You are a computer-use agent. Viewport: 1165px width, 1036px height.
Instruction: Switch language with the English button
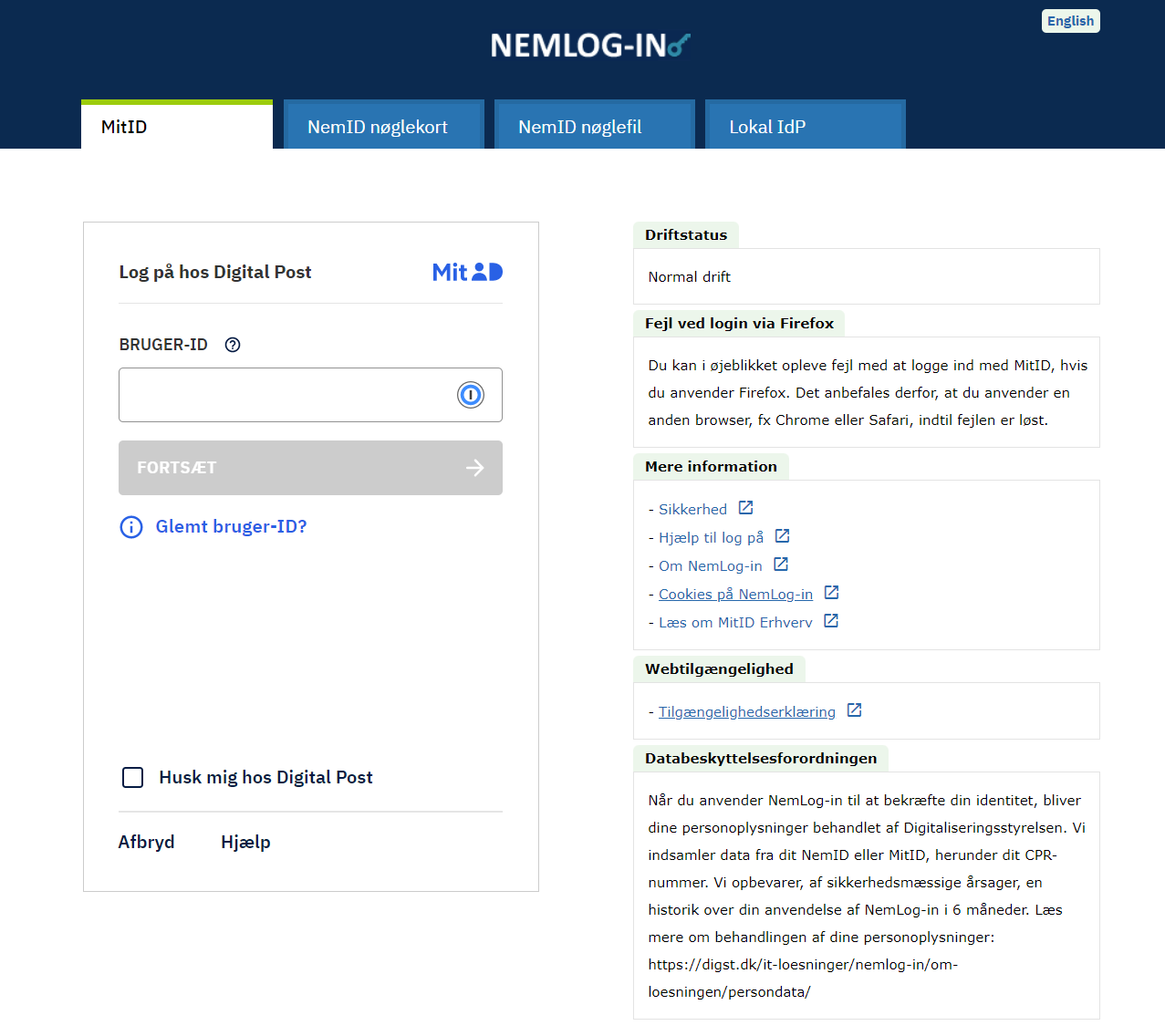click(x=1071, y=21)
